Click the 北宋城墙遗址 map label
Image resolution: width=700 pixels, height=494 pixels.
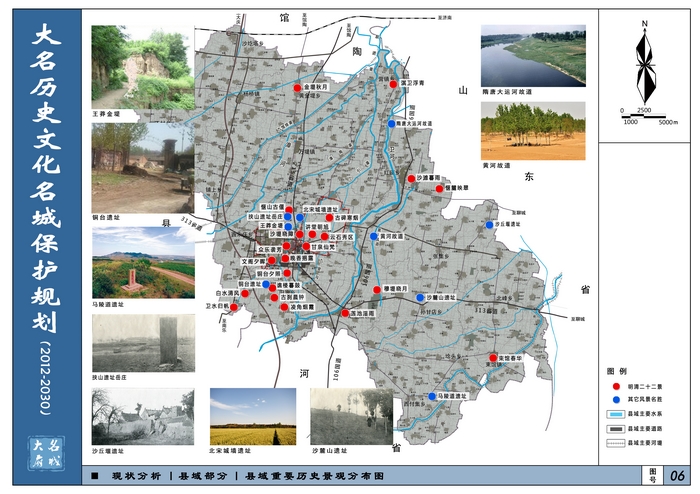pyautogui.click(x=321, y=209)
